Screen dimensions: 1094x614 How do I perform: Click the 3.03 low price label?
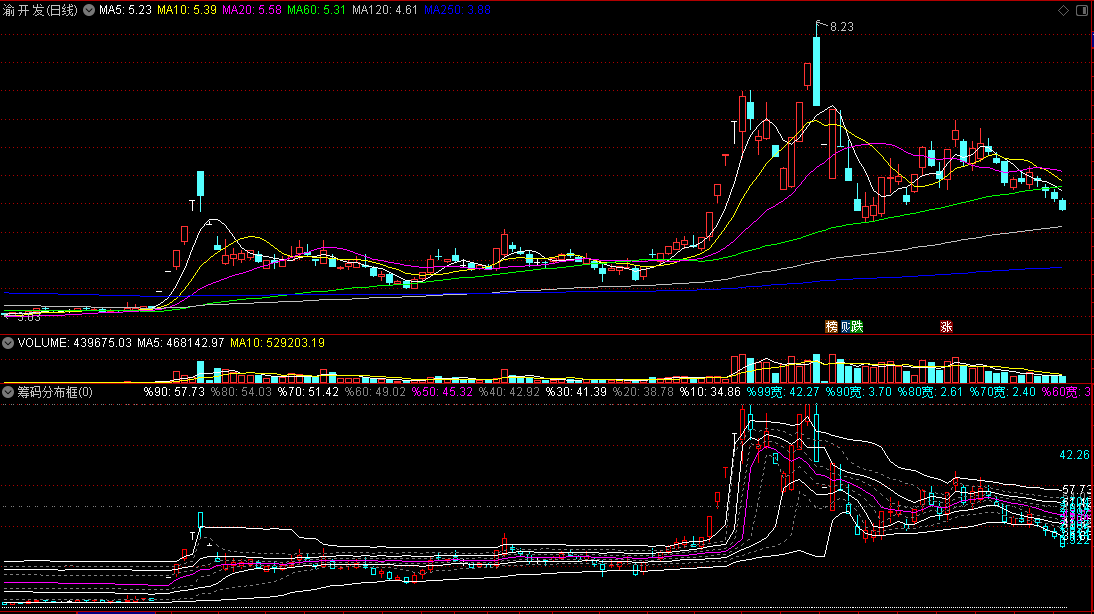[x=29, y=317]
